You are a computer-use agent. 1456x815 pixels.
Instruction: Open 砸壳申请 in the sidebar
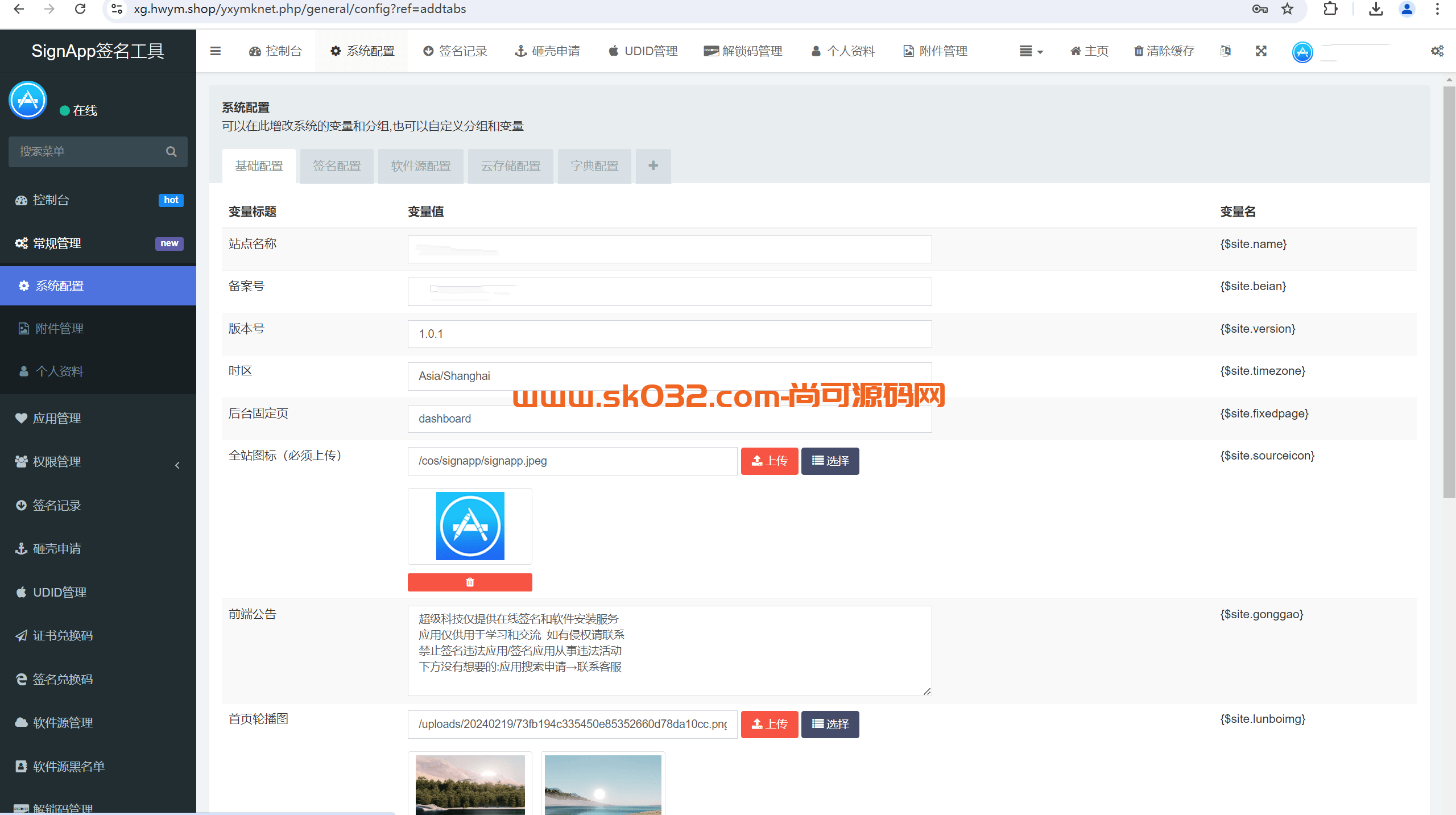(98, 548)
